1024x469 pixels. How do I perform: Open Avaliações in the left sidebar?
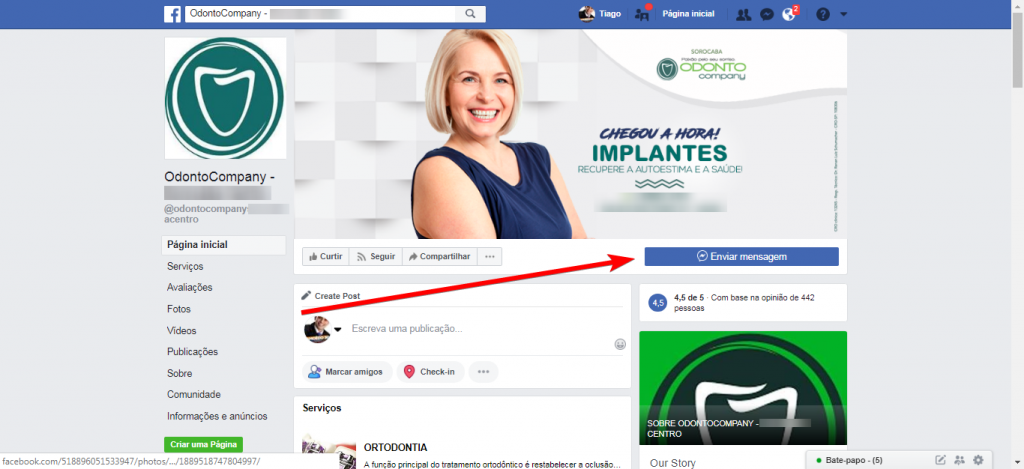(x=189, y=287)
